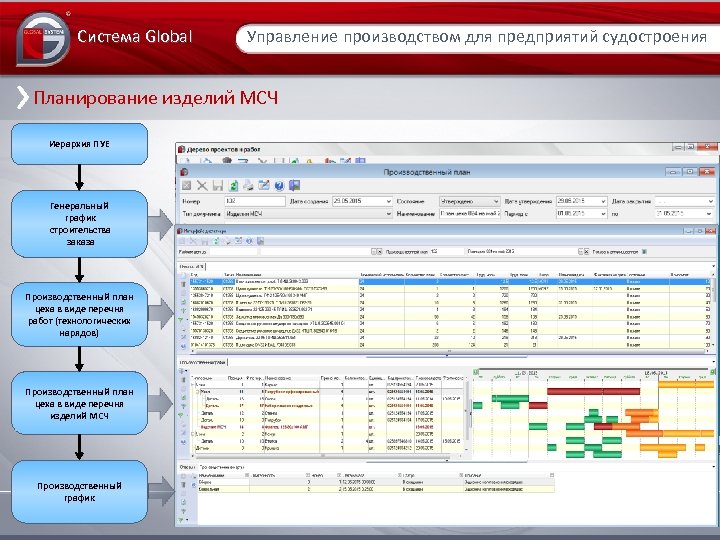Click the Наименование input field
The width and height of the screenshot is (720, 540).
470,214
